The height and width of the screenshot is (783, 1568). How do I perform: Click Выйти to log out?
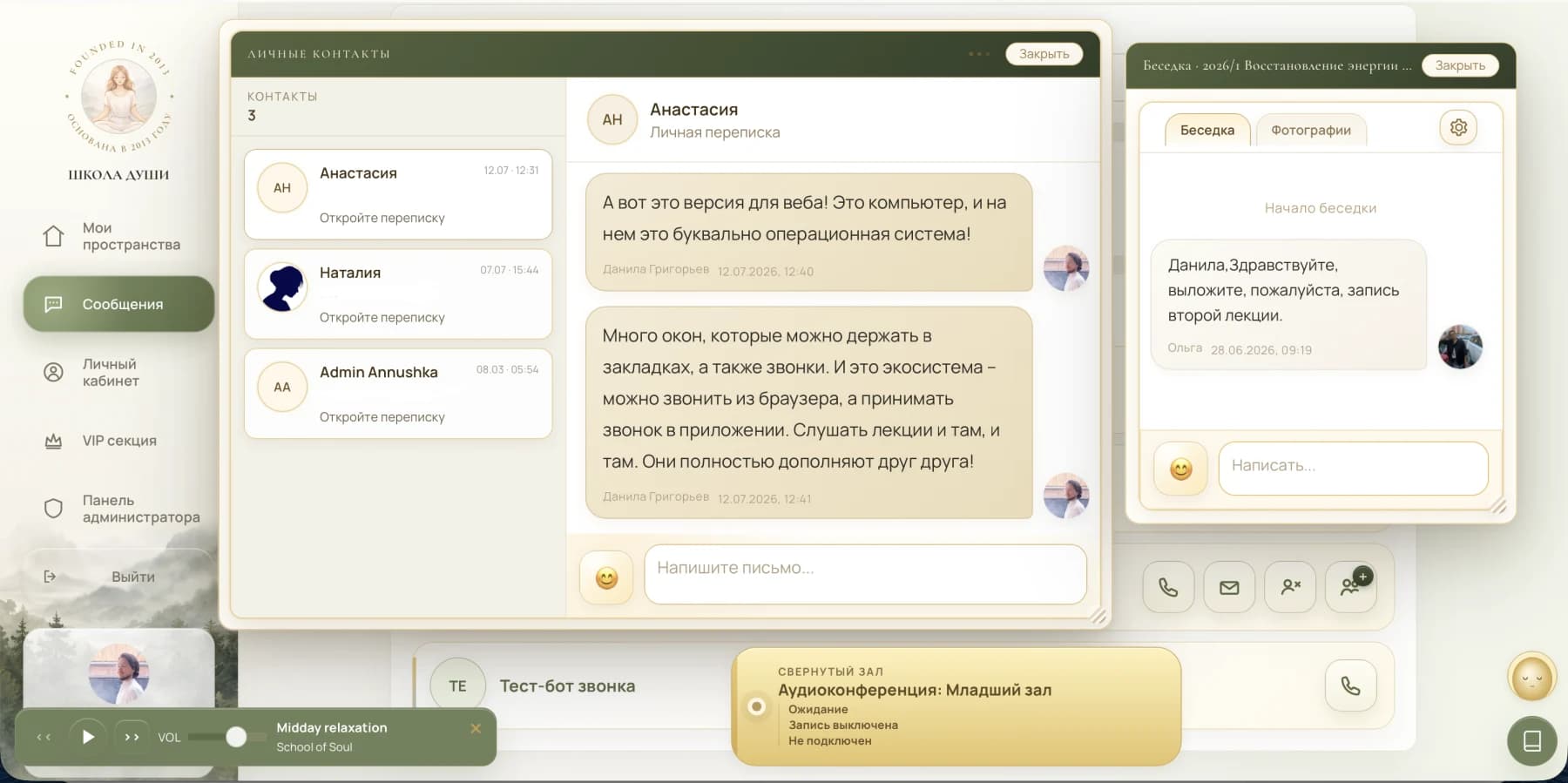point(118,577)
